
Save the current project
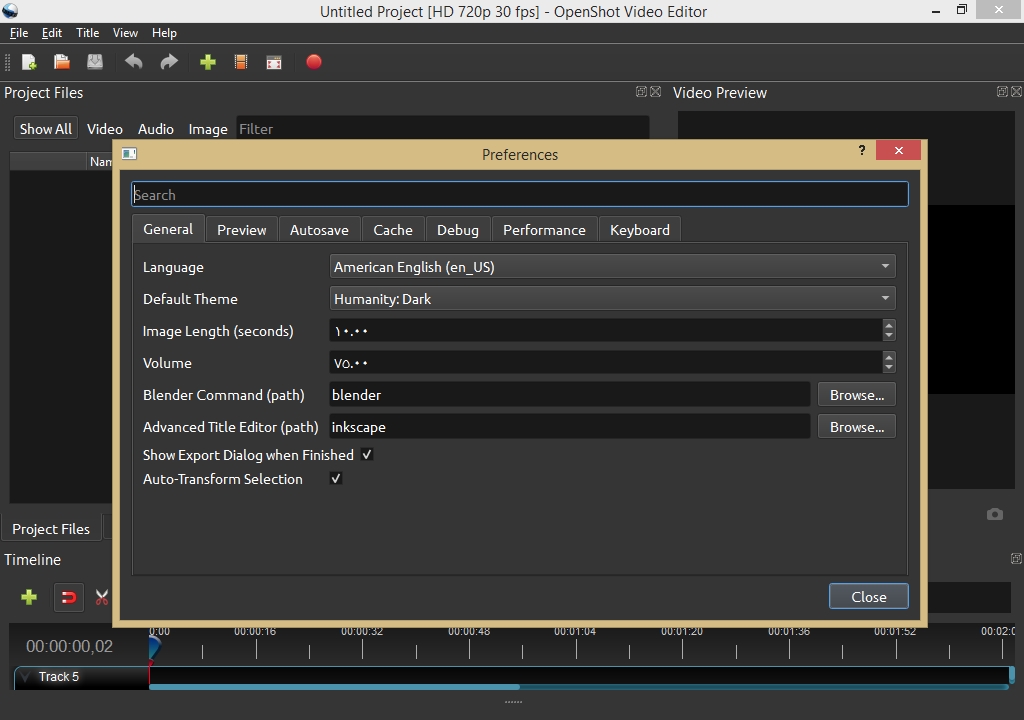pyautogui.click(x=94, y=61)
